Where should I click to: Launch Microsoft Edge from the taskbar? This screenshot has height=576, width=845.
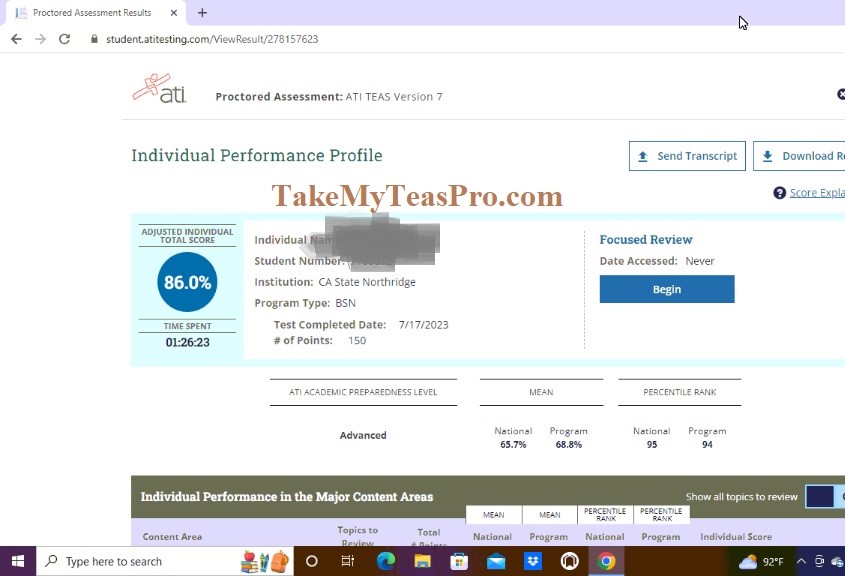coord(386,561)
